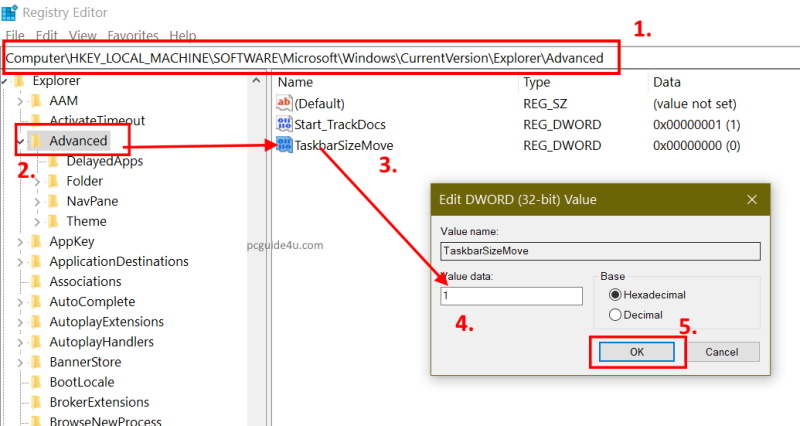The height and width of the screenshot is (426, 800).
Task: Click the Value data input field
Action: click(511, 296)
